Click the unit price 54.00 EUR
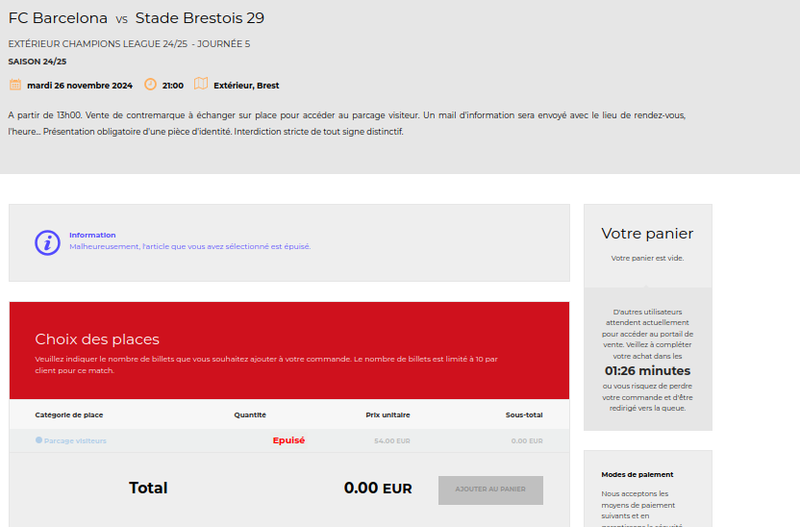The image size is (800, 527). tap(392, 441)
